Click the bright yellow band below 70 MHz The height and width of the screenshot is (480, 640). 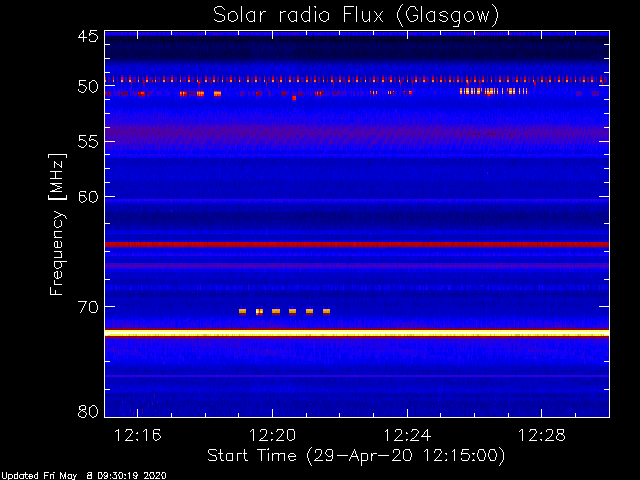pyautogui.click(x=357, y=333)
